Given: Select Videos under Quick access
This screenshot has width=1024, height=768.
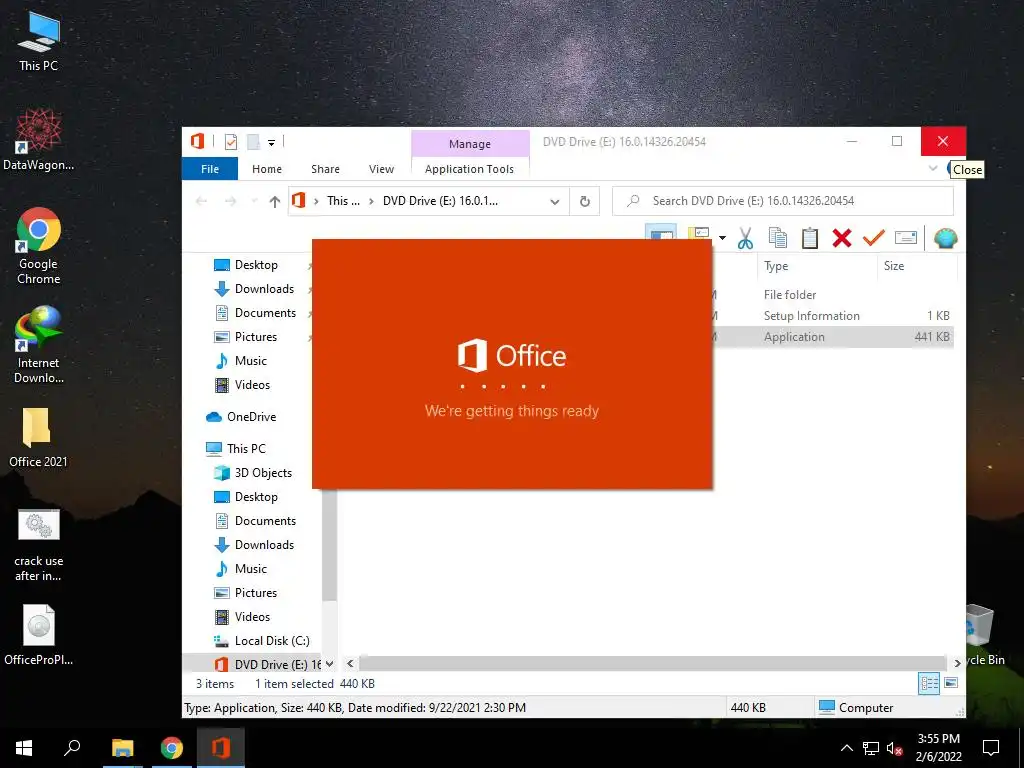Looking at the screenshot, I should coord(251,385).
